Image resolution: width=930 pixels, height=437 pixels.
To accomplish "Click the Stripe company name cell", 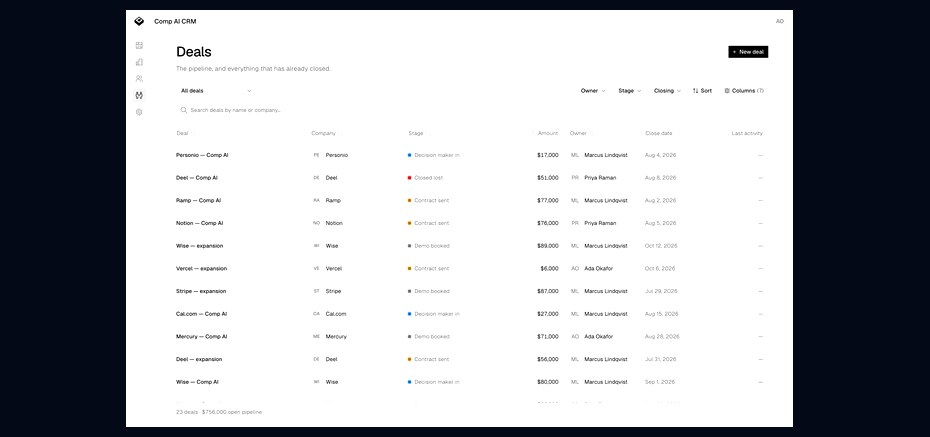I will [x=333, y=291].
